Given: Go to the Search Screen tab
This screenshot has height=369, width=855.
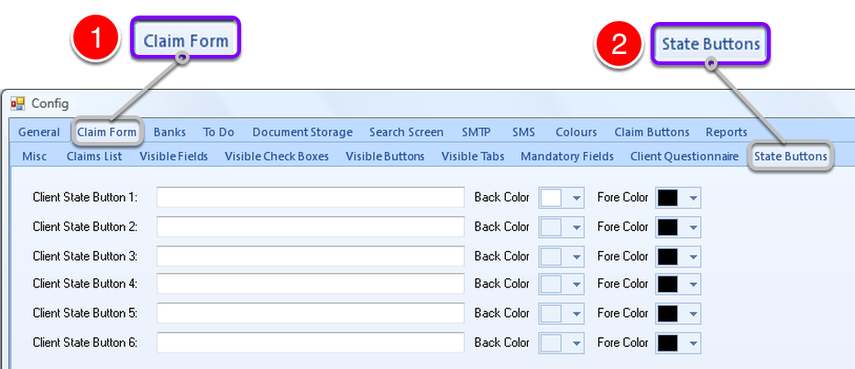Looking at the screenshot, I should (x=406, y=132).
